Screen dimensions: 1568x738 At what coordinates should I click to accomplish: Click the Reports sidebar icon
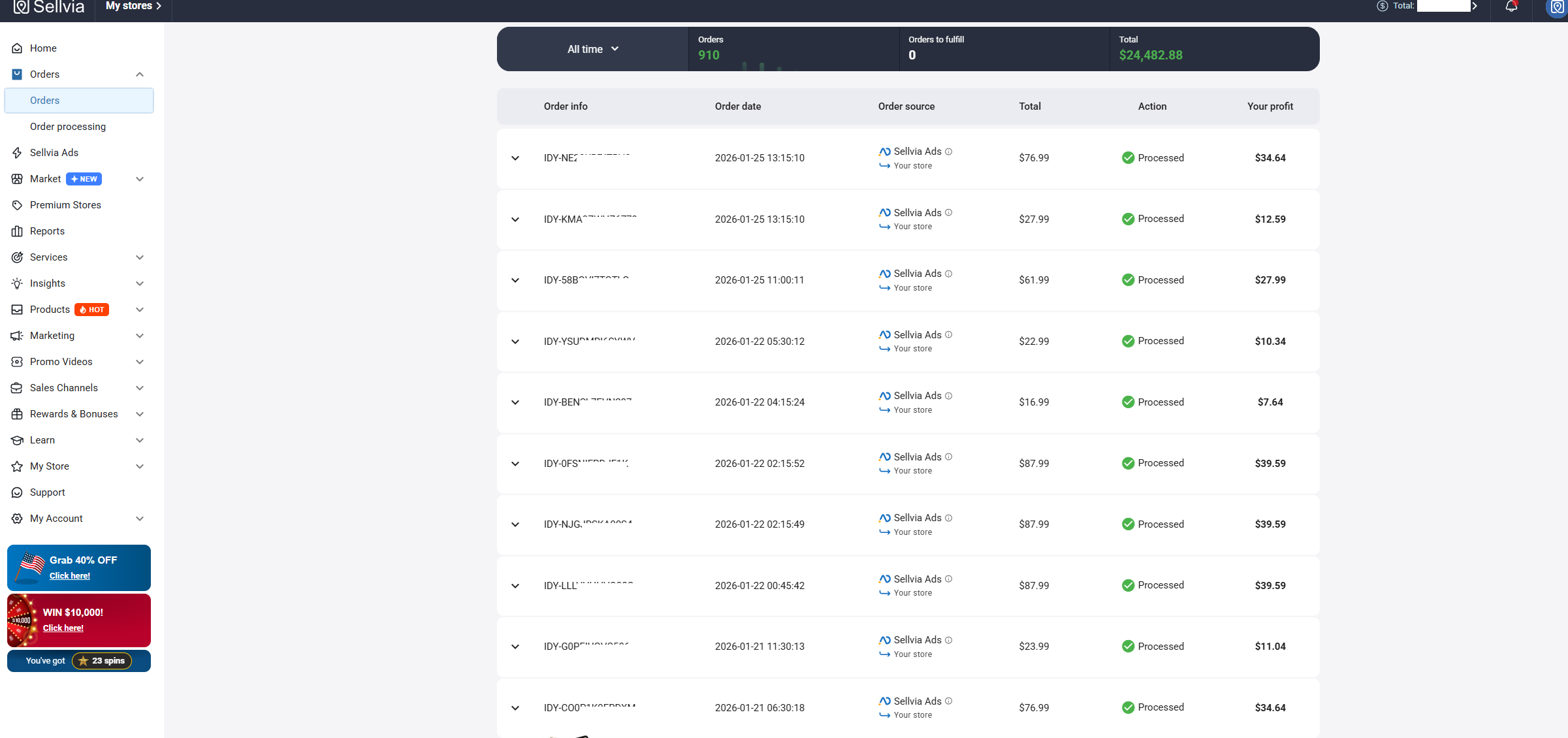click(x=17, y=231)
